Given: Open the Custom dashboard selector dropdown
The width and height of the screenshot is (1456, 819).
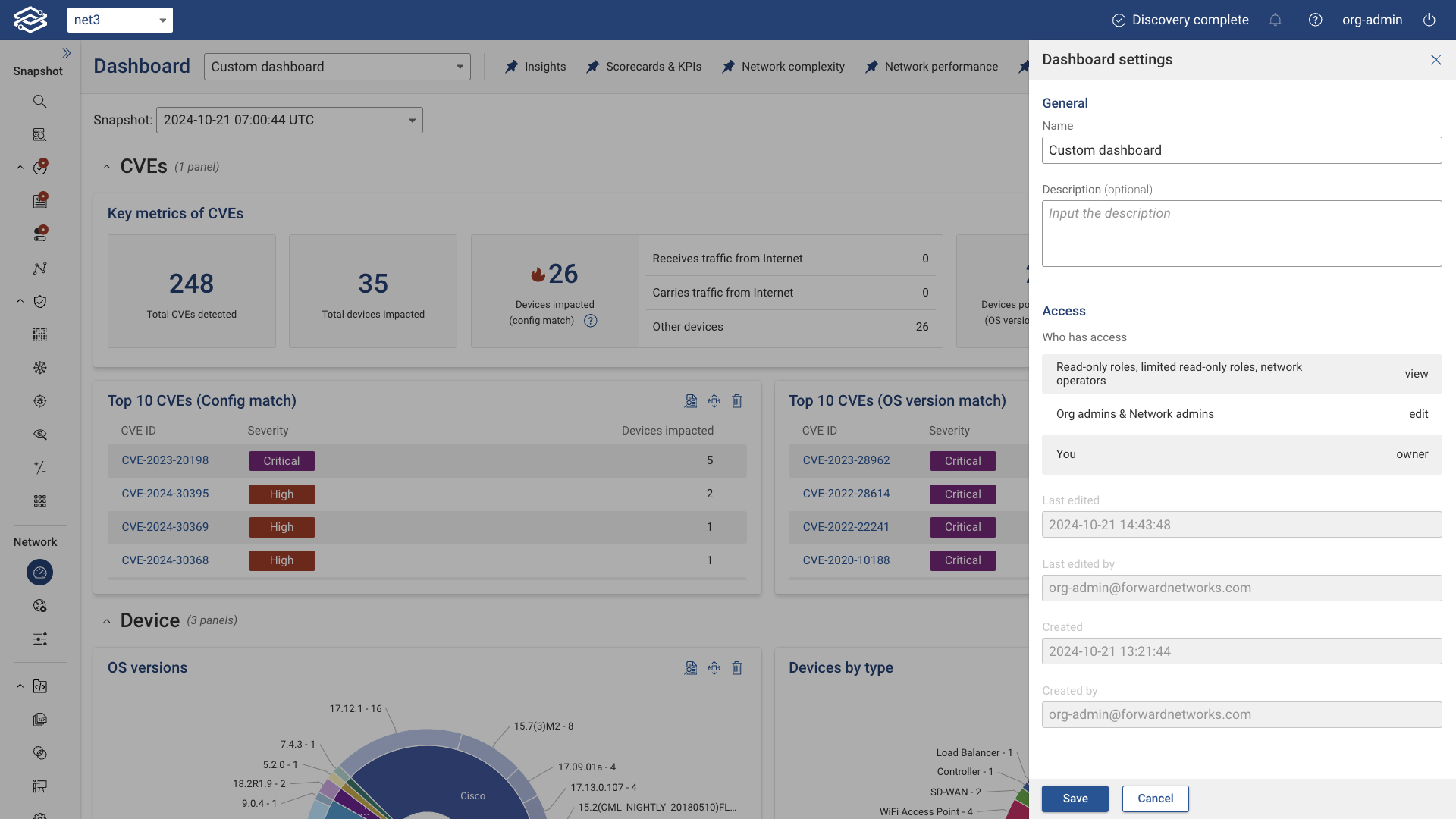Looking at the screenshot, I should 460,67.
